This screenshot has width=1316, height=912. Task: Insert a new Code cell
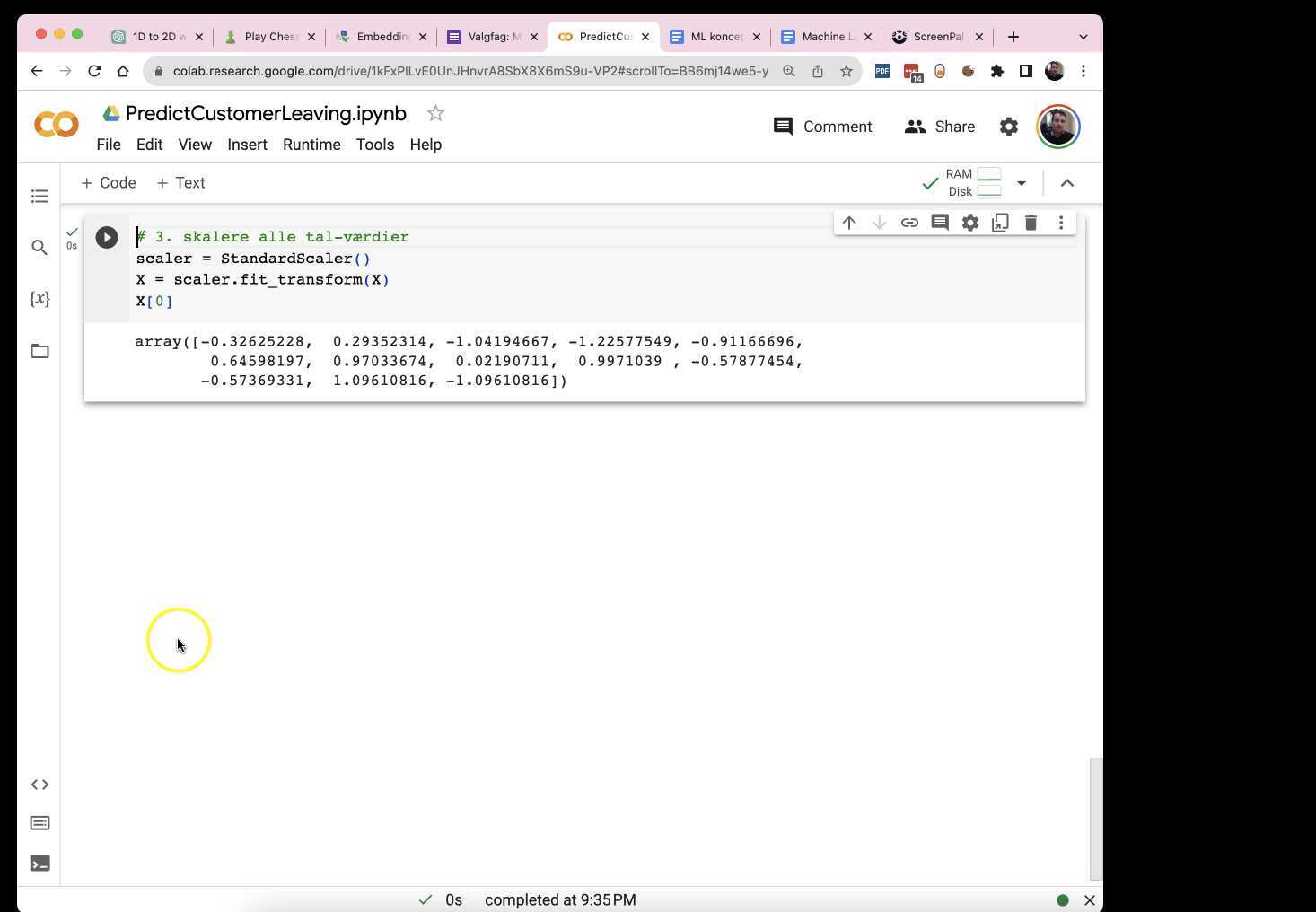[x=108, y=182]
